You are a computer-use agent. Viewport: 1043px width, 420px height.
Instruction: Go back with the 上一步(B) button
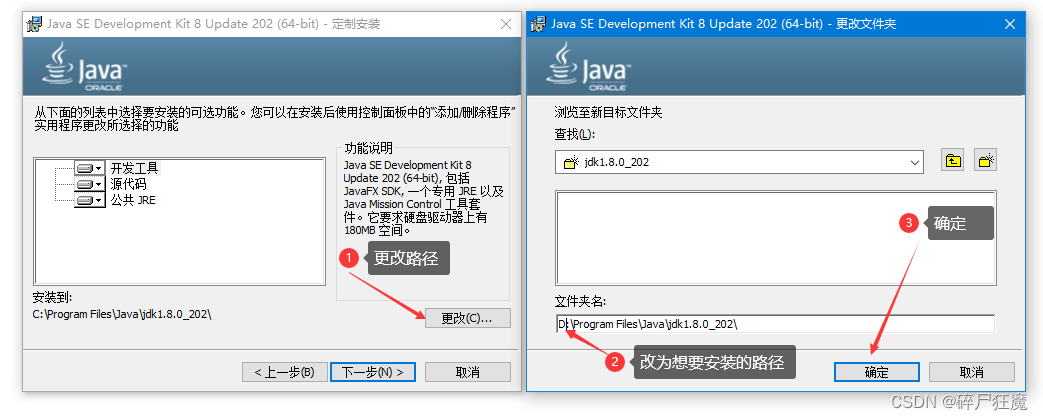click(x=284, y=372)
